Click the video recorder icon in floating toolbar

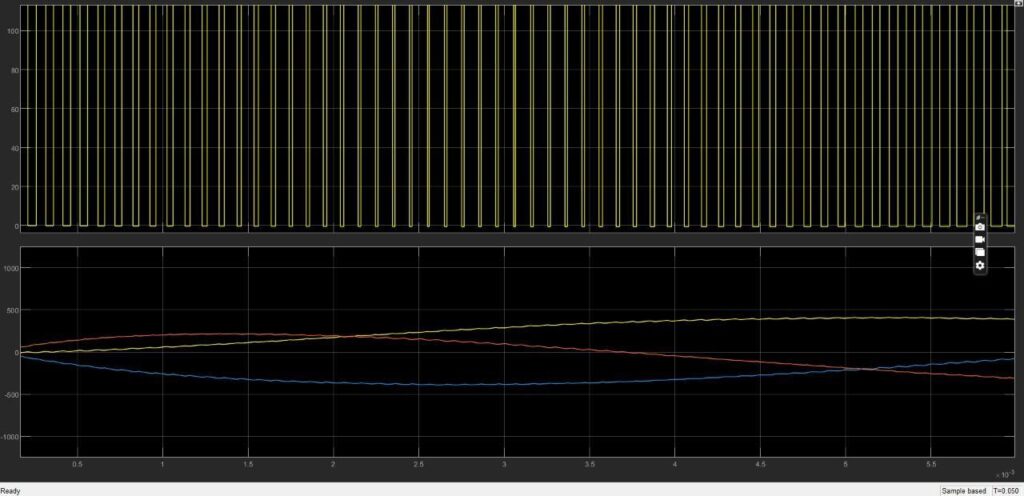point(980,240)
